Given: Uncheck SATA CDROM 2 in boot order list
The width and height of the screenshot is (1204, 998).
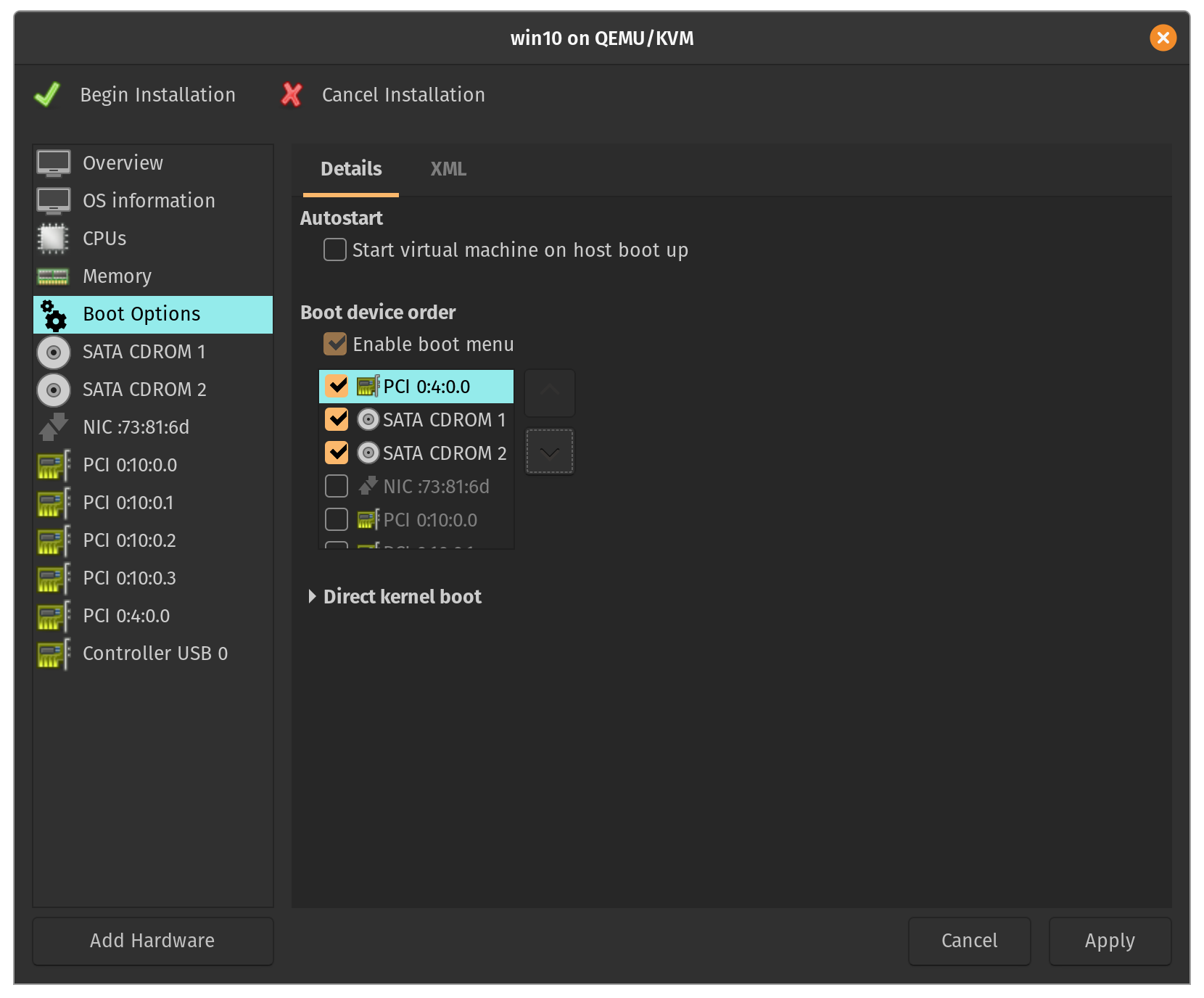Looking at the screenshot, I should pos(337,453).
